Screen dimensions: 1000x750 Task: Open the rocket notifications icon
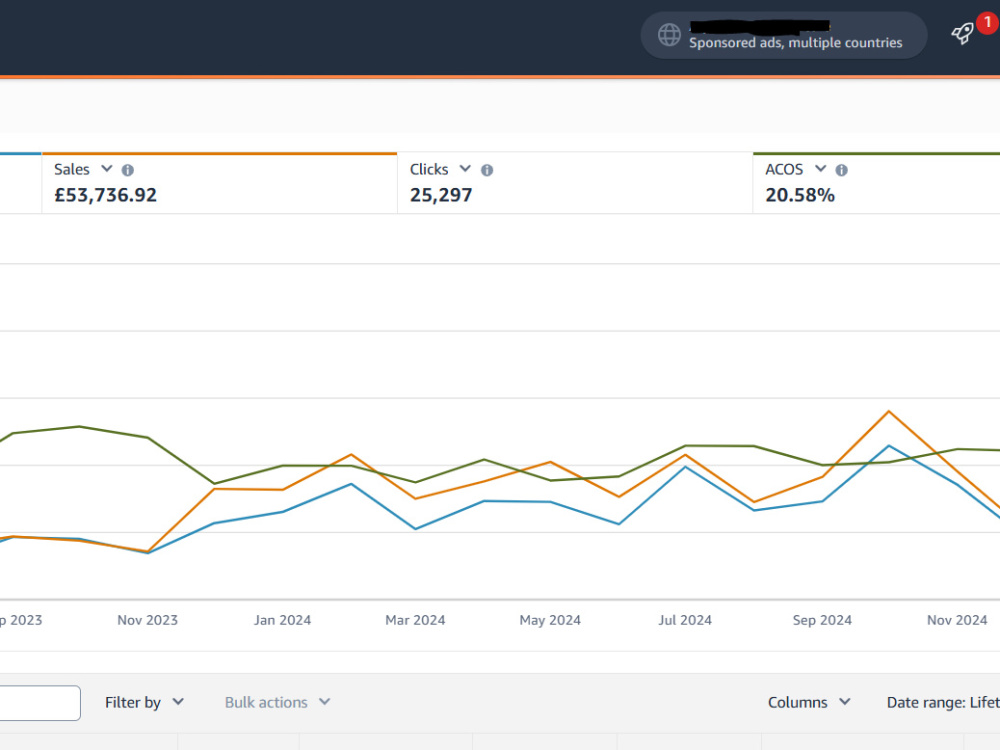pyautogui.click(x=962, y=34)
